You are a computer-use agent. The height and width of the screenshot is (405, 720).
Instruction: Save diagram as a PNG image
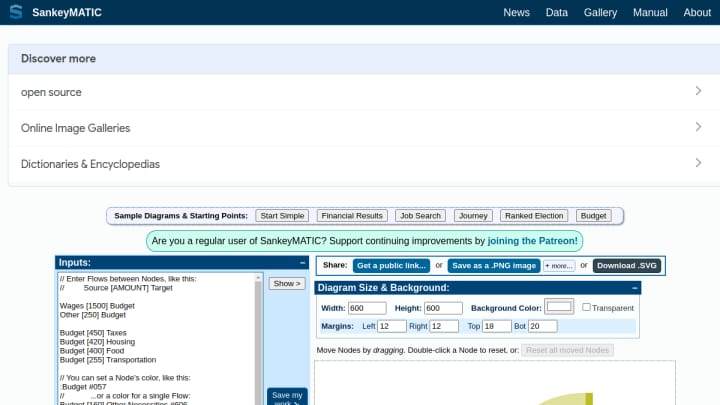494,265
